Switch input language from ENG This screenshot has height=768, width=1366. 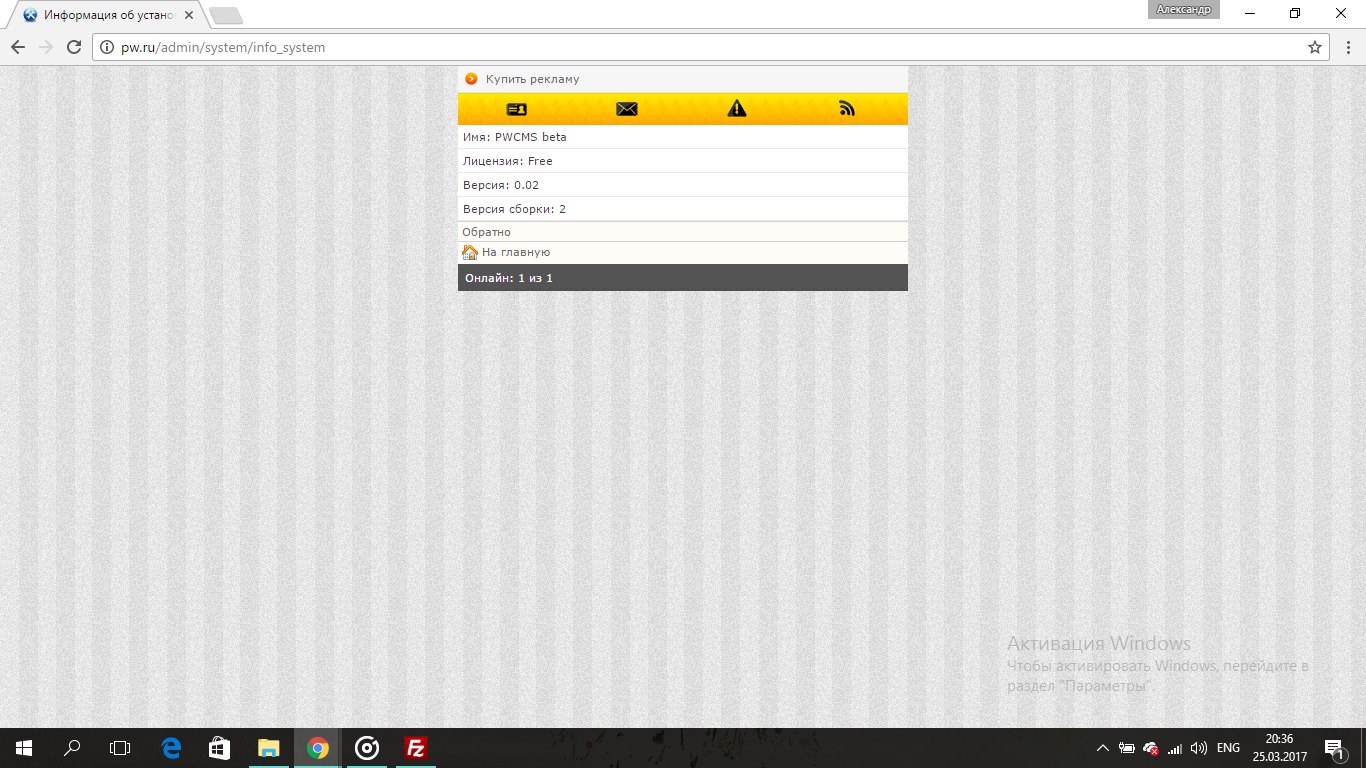pyautogui.click(x=1228, y=748)
